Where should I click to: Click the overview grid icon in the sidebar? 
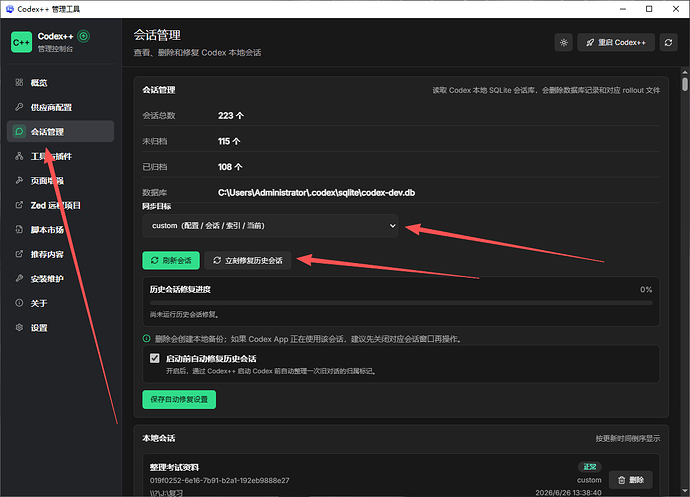tap(19, 82)
